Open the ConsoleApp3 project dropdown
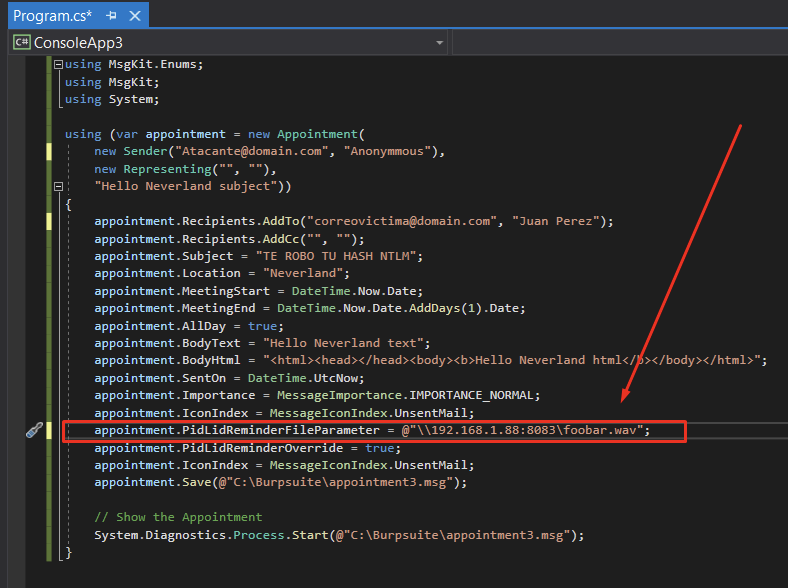The image size is (788, 588). (x=440, y=43)
